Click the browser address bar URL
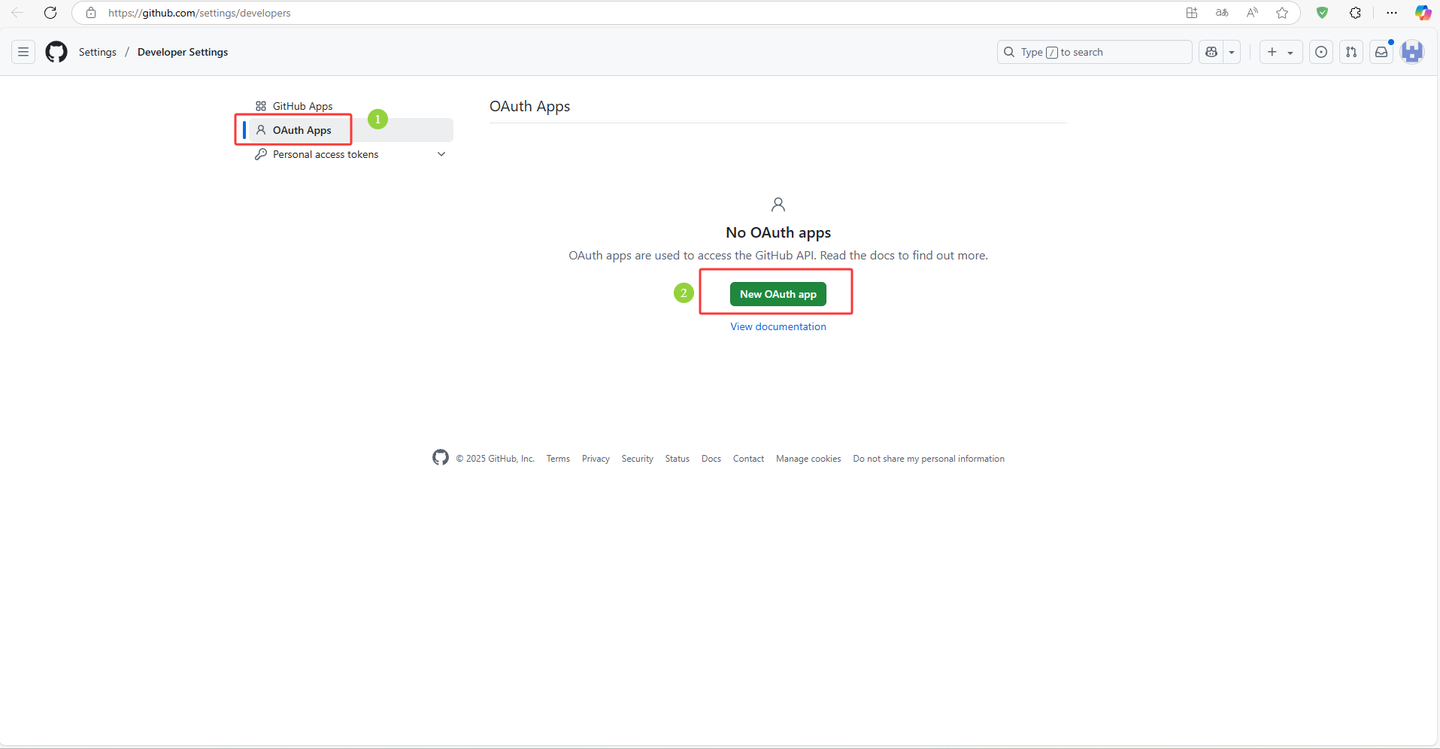 pyautogui.click(x=199, y=13)
